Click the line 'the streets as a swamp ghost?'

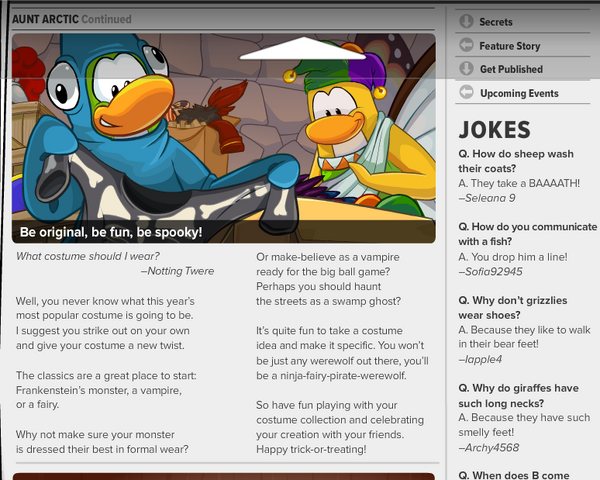point(328,301)
